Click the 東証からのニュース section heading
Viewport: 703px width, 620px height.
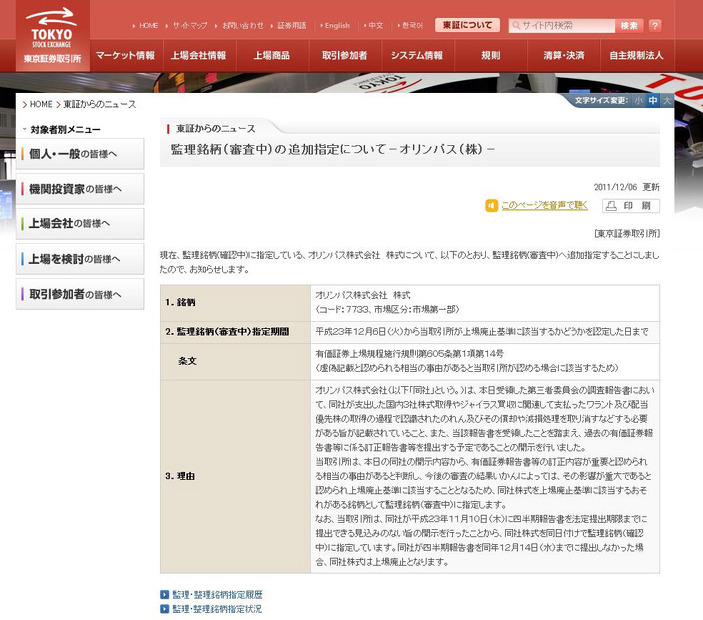click(x=216, y=129)
